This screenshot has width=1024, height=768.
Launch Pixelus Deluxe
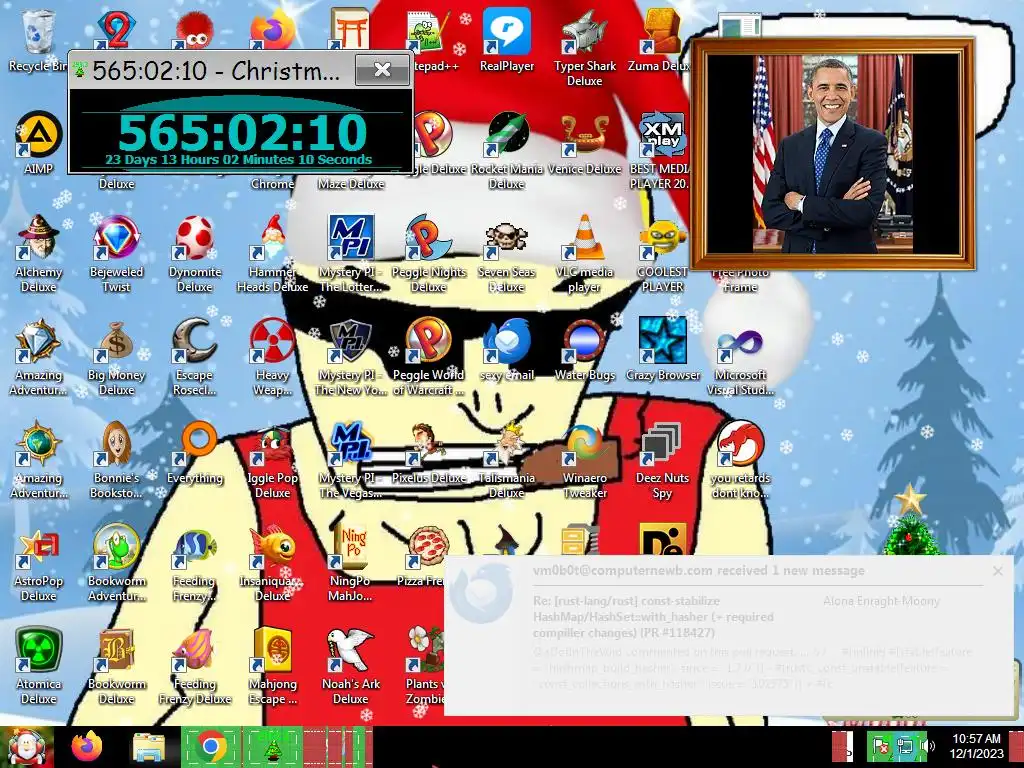point(428,453)
